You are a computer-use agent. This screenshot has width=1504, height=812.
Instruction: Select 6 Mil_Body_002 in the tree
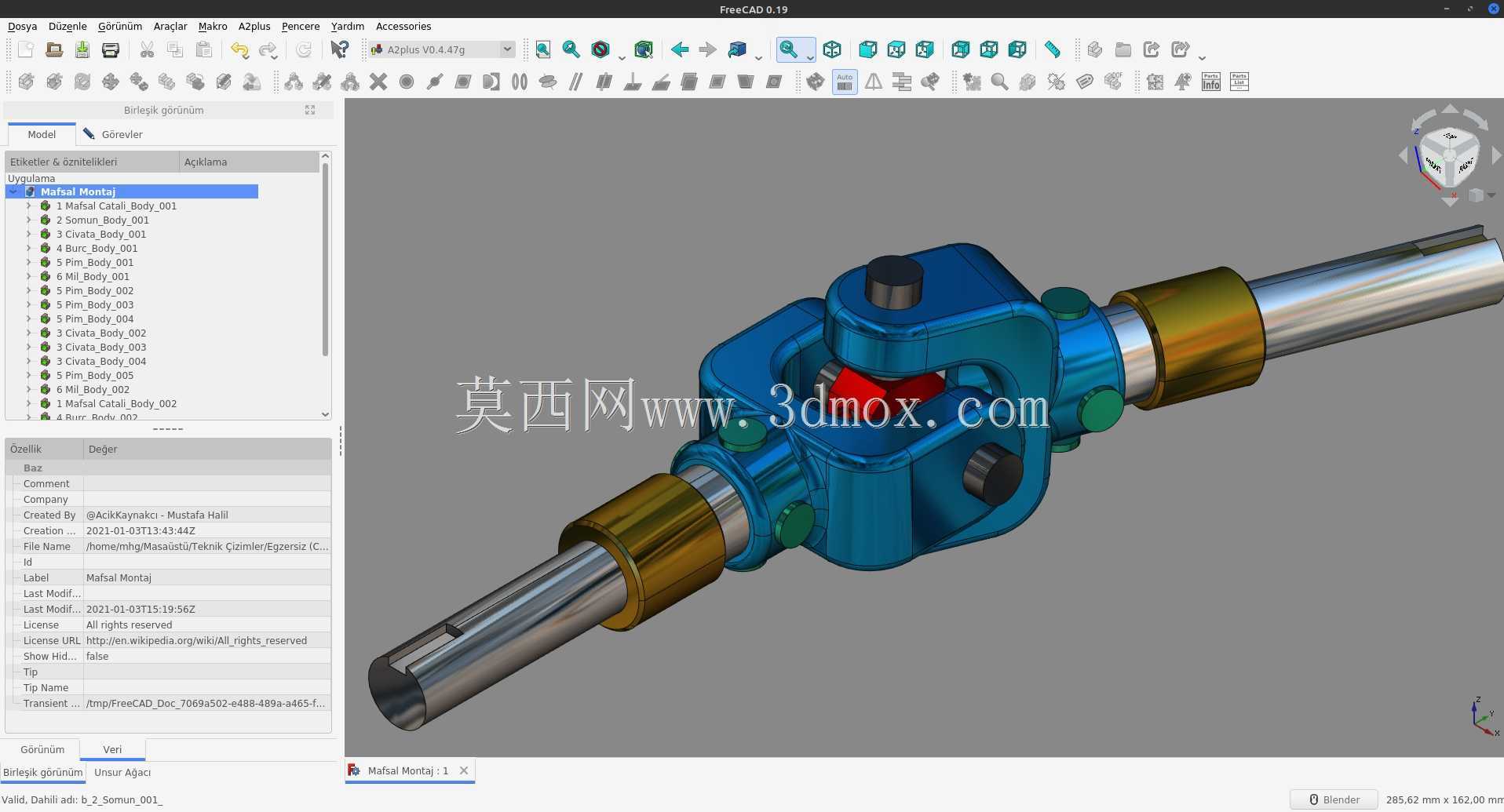click(x=93, y=389)
